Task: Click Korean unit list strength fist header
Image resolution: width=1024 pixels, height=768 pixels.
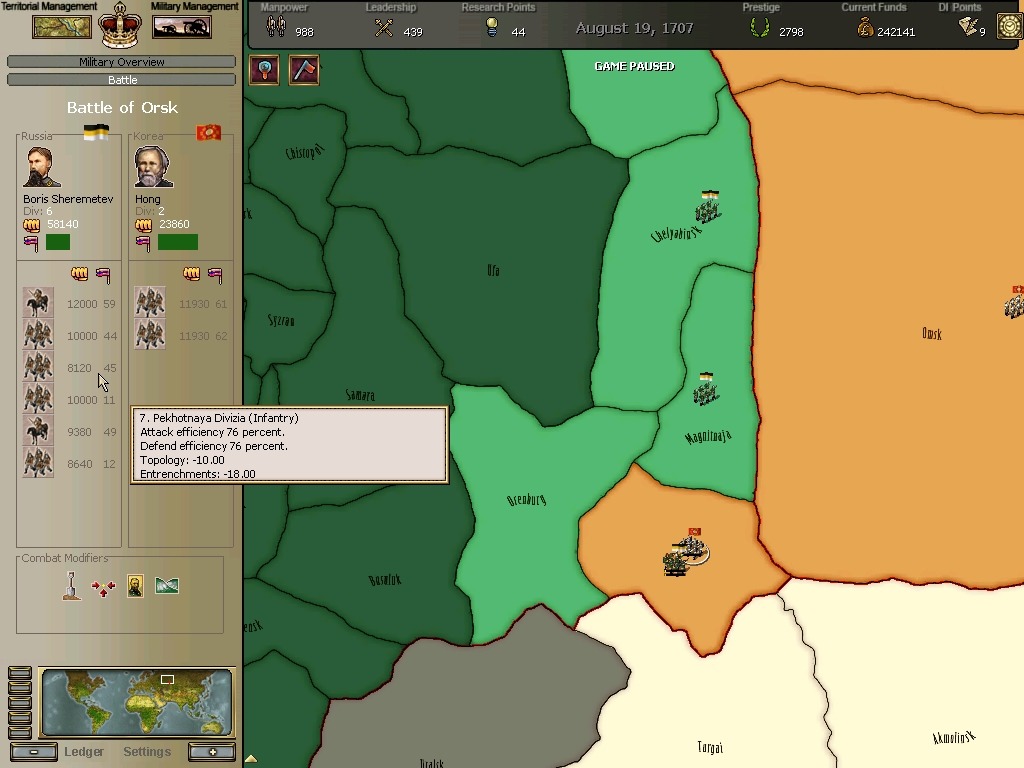Action: click(191, 274)
